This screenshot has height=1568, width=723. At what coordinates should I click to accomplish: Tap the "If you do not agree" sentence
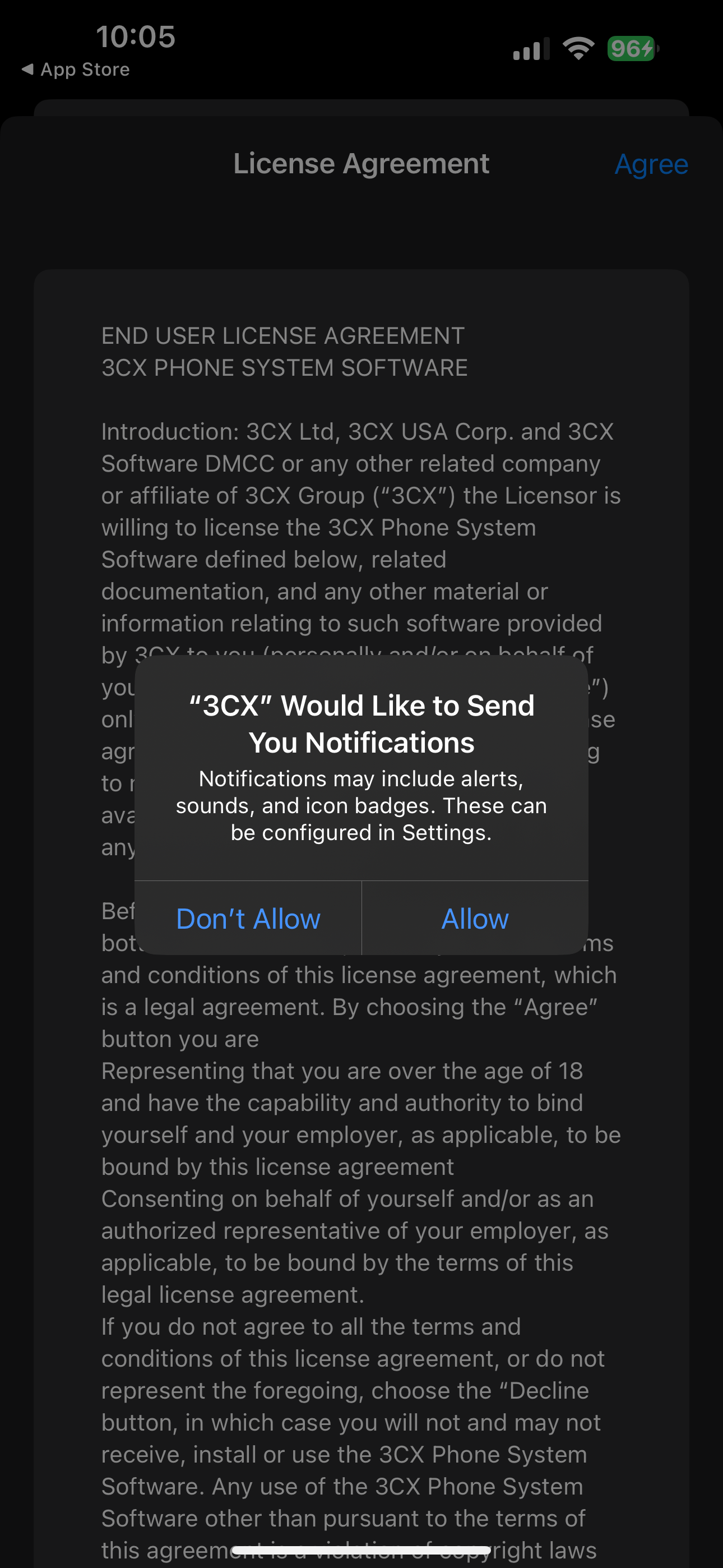point(311,1326)
